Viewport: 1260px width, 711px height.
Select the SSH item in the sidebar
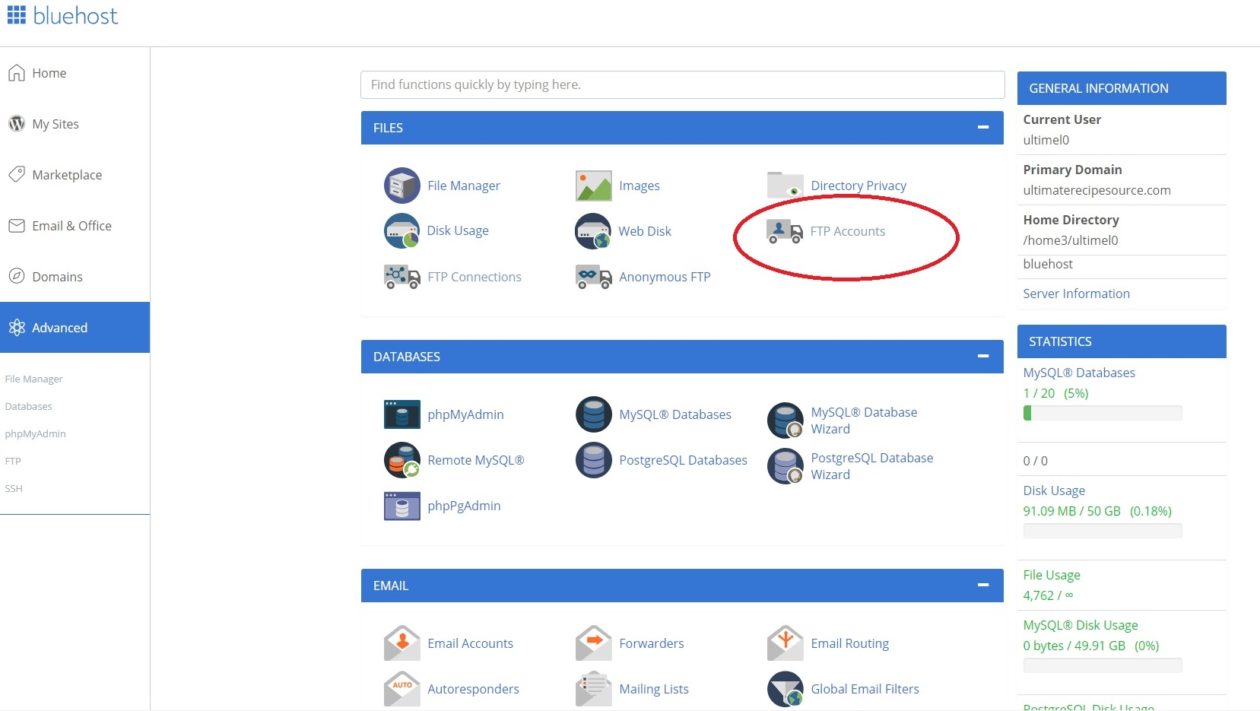pyautogui.click(x=13, y=488)
